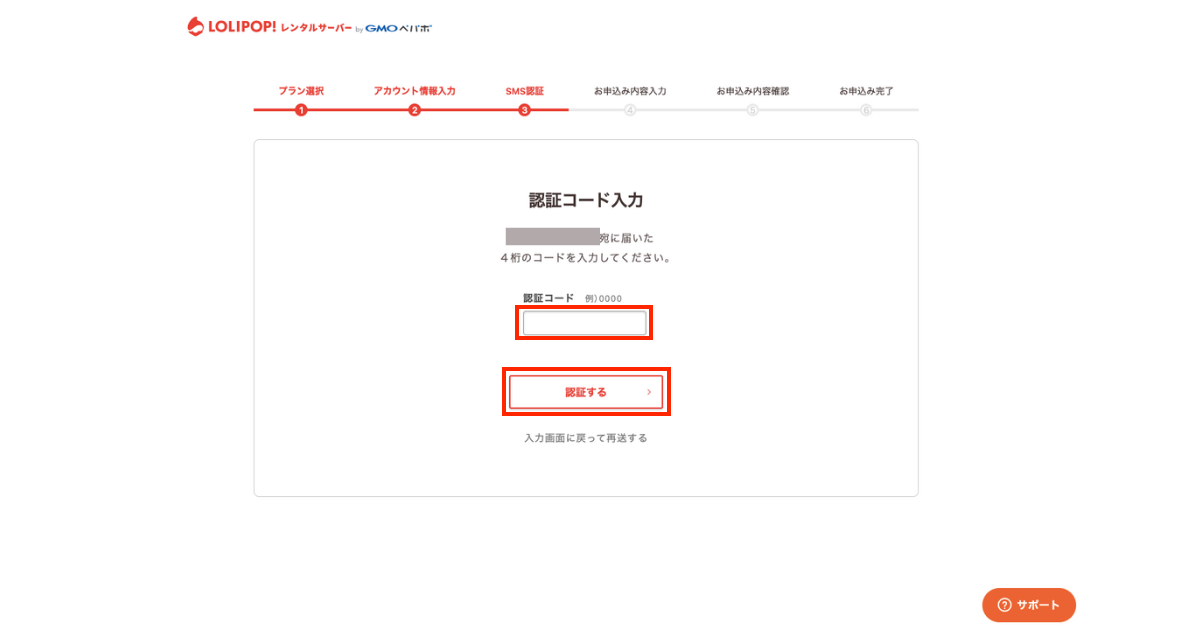Click the step 3 circle marker
Image resolution: width=1200 pixels, height=630 pixels.
point(524,110)
